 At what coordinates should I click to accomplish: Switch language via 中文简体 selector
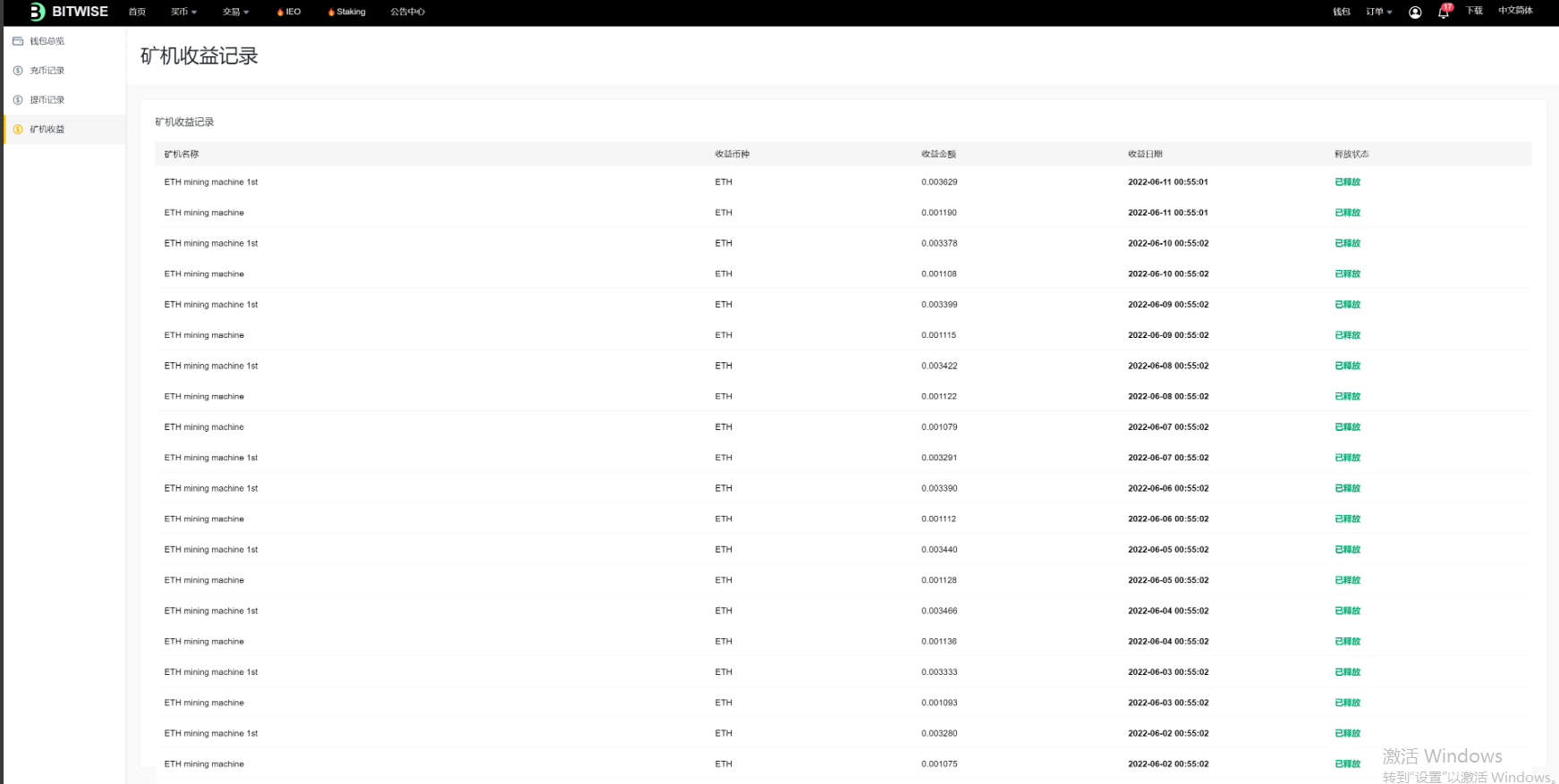[x=1515, y=11]
